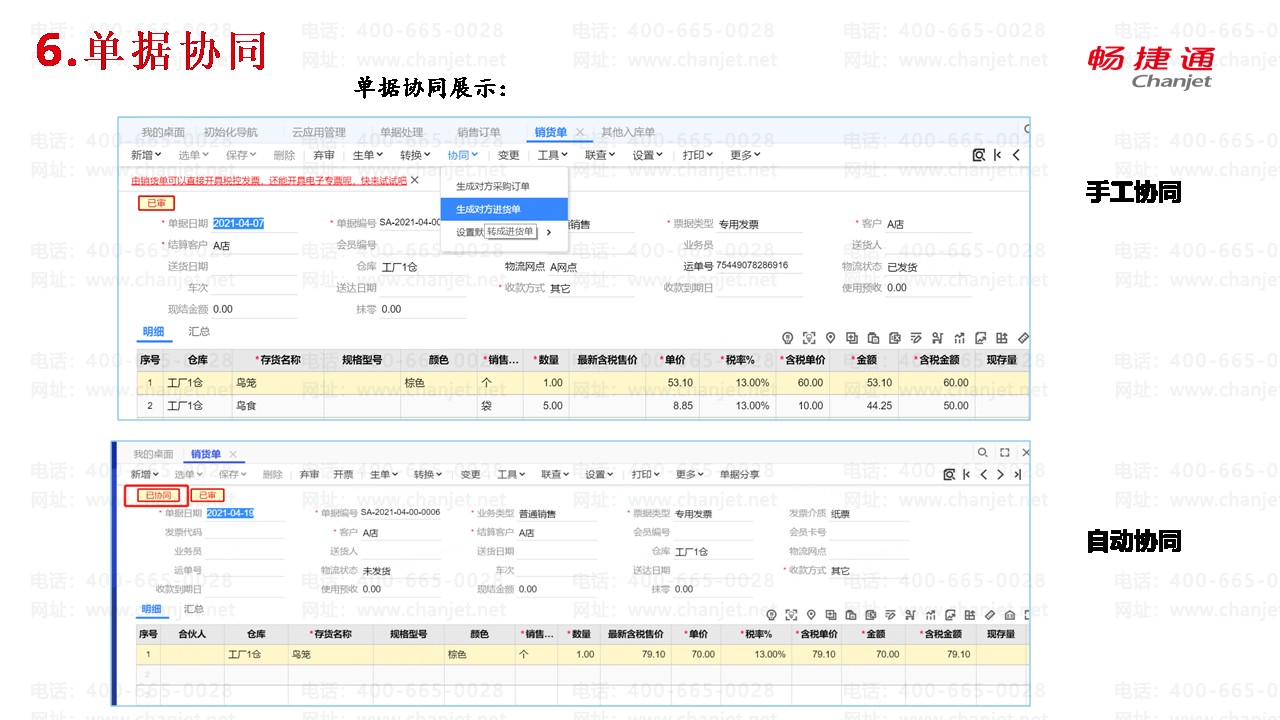Switch to the 销售订单 tab
This screenshot has height=720, width=1280.
pyautogui.click(x=478, y=132)
